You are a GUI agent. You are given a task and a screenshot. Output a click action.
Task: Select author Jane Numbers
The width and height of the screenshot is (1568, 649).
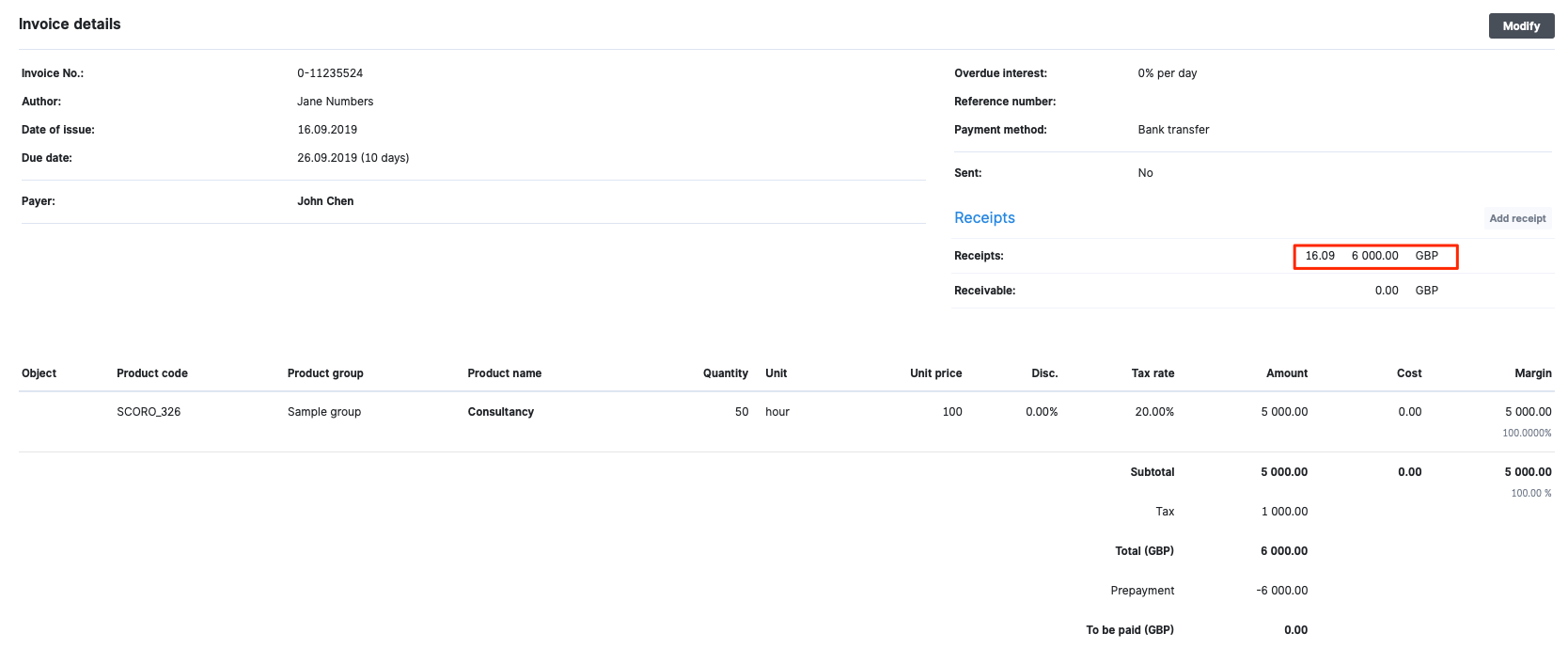335,102
